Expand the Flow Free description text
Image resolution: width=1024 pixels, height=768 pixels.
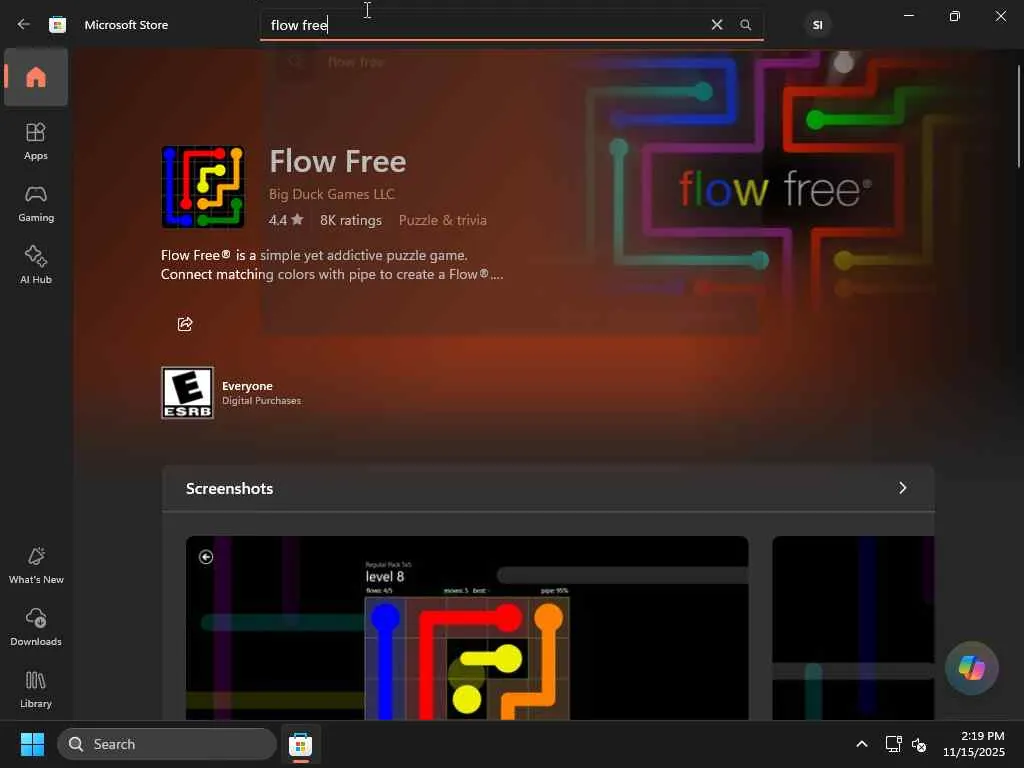[332, 264]
